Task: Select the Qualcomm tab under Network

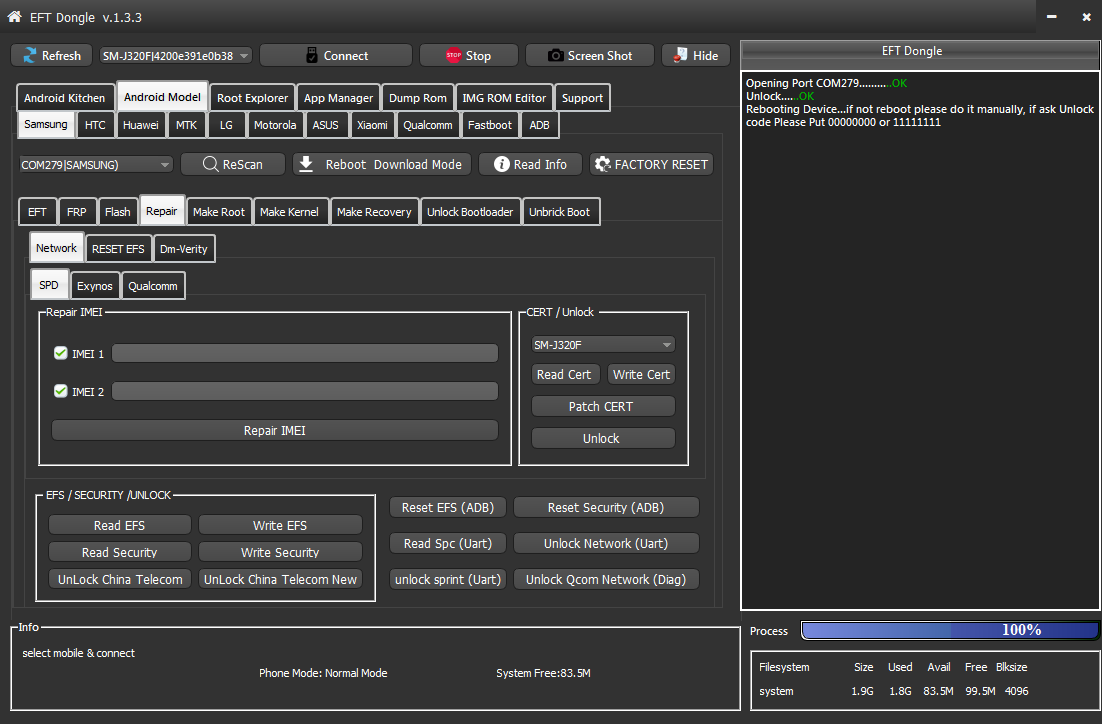Action: [153, 286]
